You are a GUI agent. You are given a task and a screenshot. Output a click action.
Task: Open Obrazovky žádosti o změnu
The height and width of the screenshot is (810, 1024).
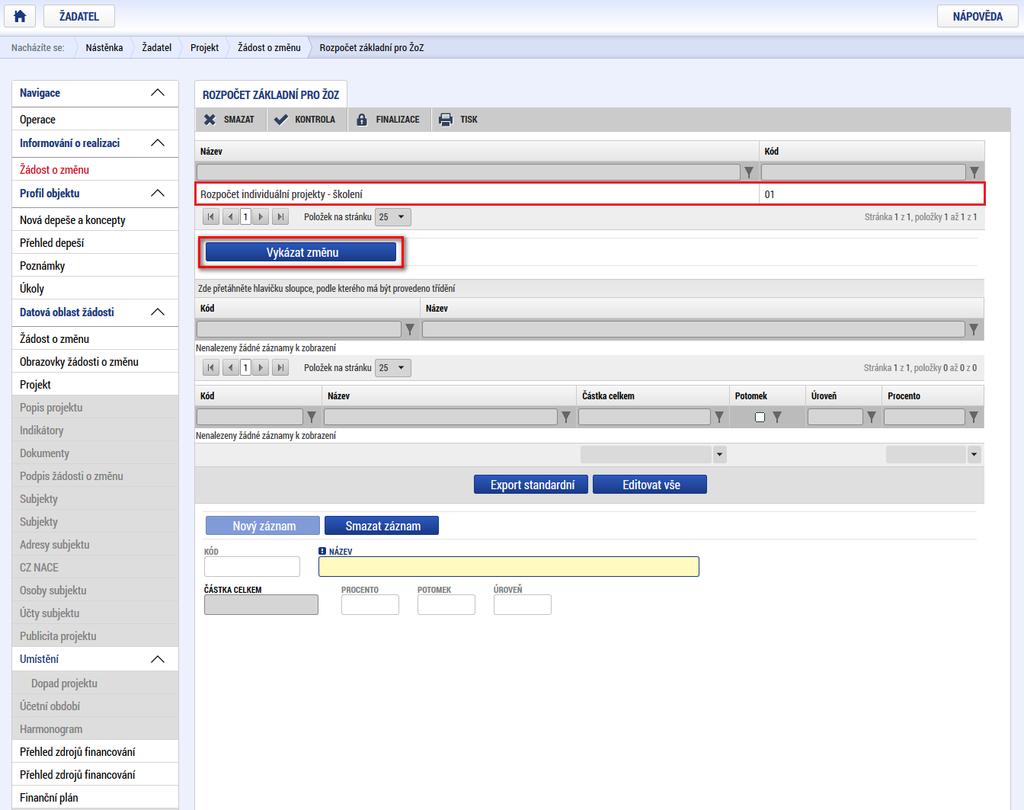(95, 362)
